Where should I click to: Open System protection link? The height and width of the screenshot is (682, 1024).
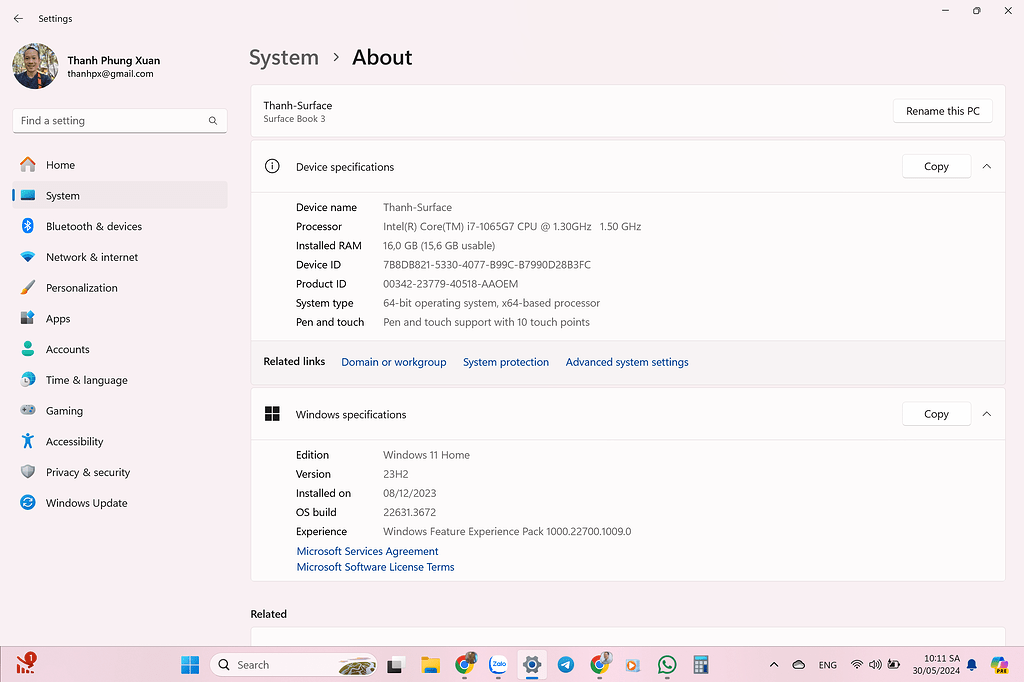pos(506,362)
